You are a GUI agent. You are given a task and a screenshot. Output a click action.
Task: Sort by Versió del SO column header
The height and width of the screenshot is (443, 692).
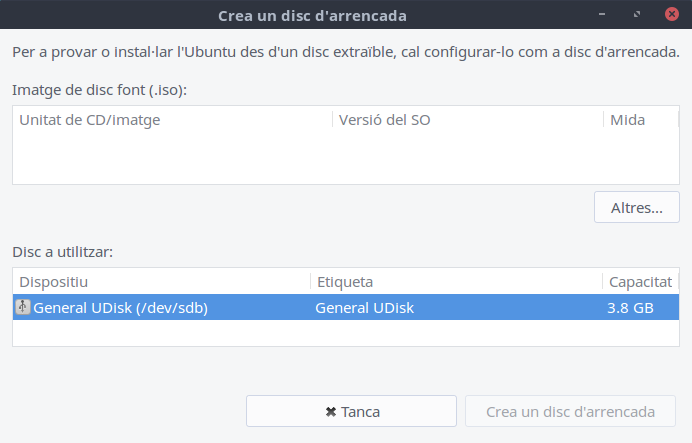tap(468, 120)
